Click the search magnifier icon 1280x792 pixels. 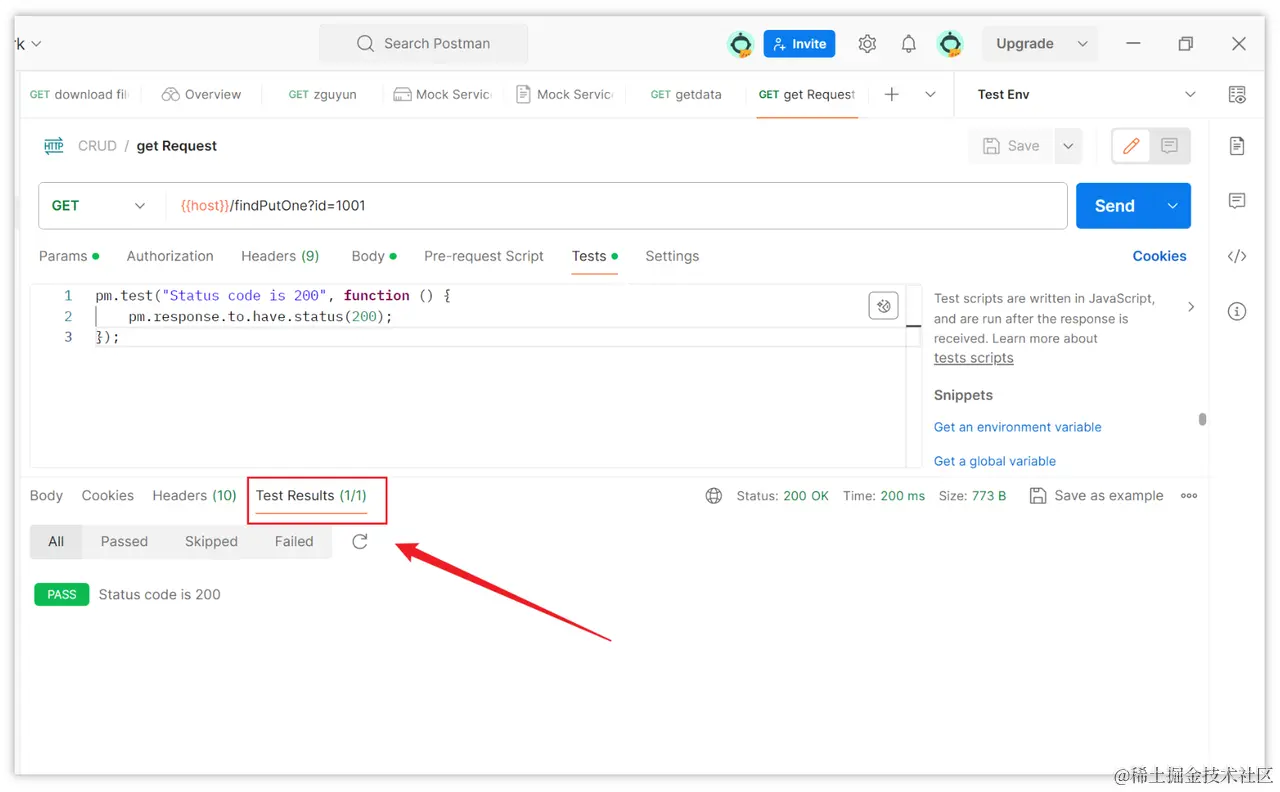coord(365,43)
